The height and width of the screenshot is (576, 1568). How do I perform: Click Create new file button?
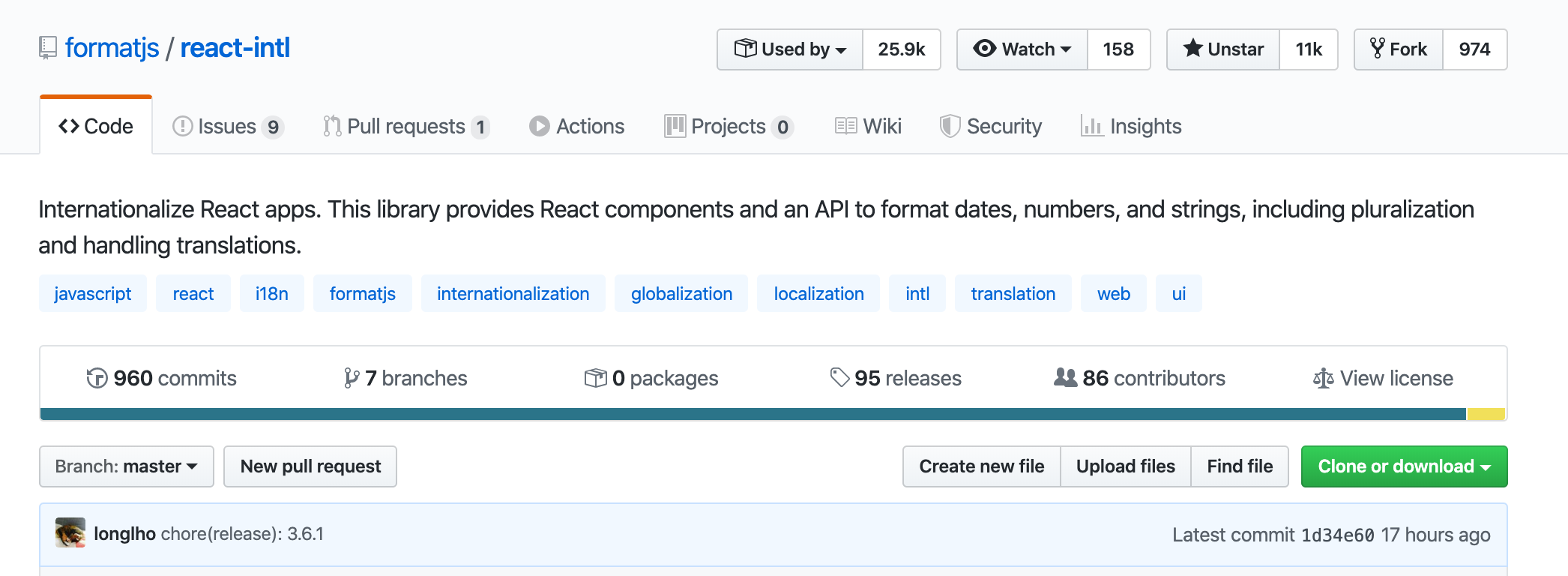pyautogui.click(x=982, y=466)
